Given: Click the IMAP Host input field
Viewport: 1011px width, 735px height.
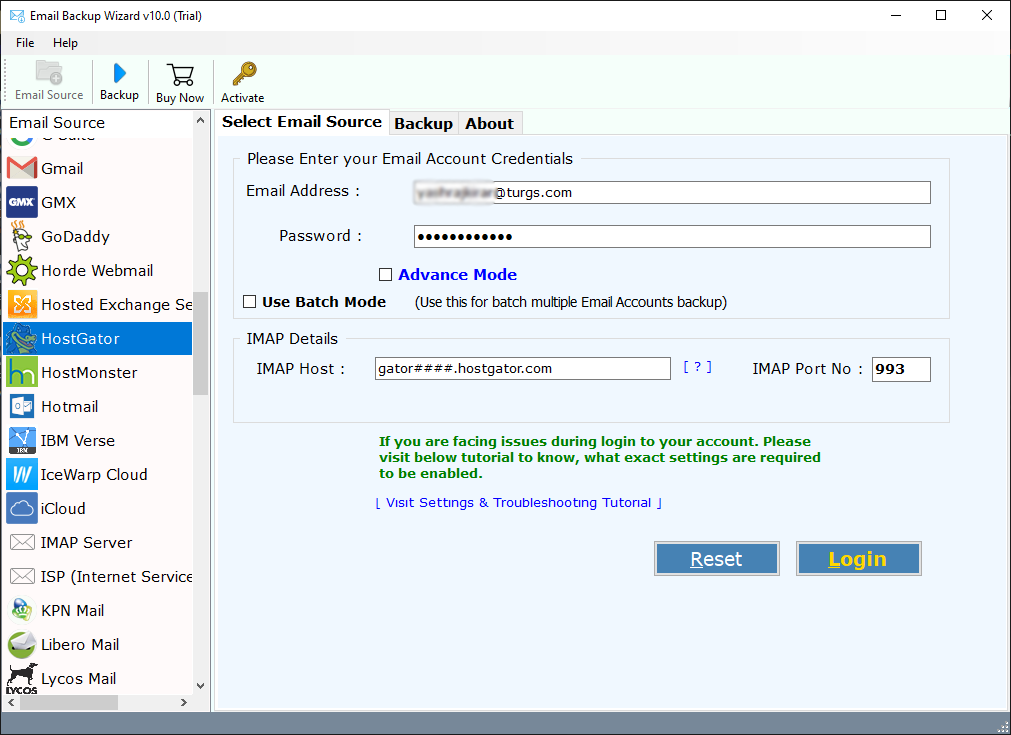Looking at the screenshot, I should pyautogui.click(x=523, y=369).
